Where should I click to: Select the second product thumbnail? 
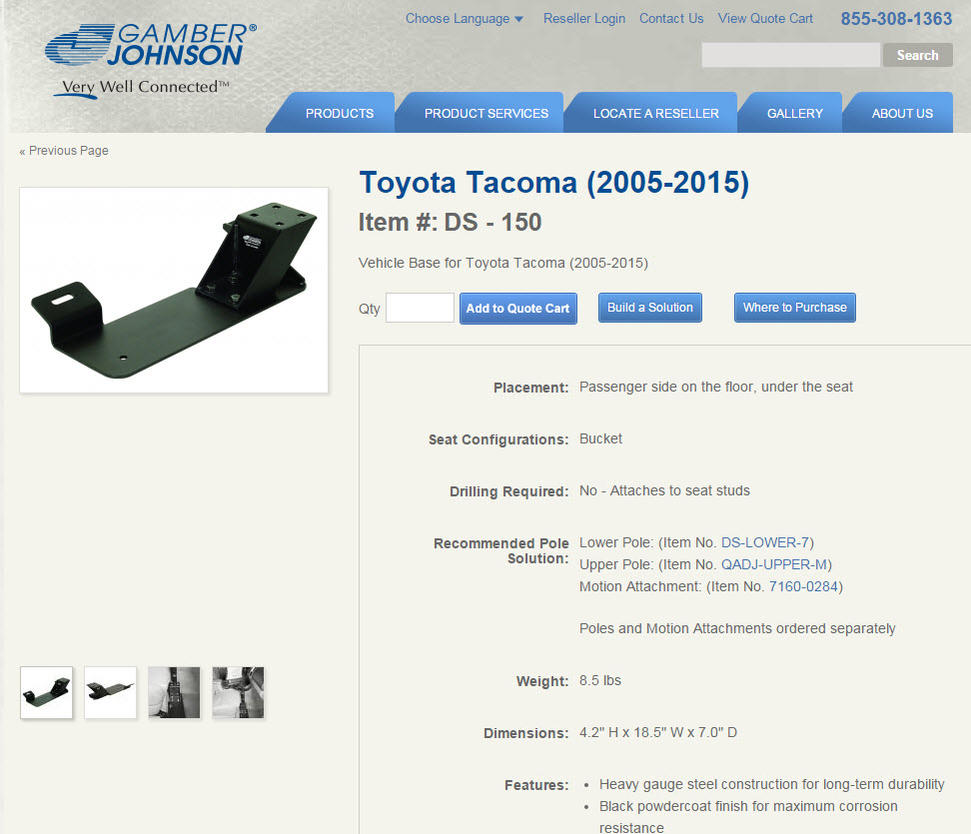pos(110,692)
